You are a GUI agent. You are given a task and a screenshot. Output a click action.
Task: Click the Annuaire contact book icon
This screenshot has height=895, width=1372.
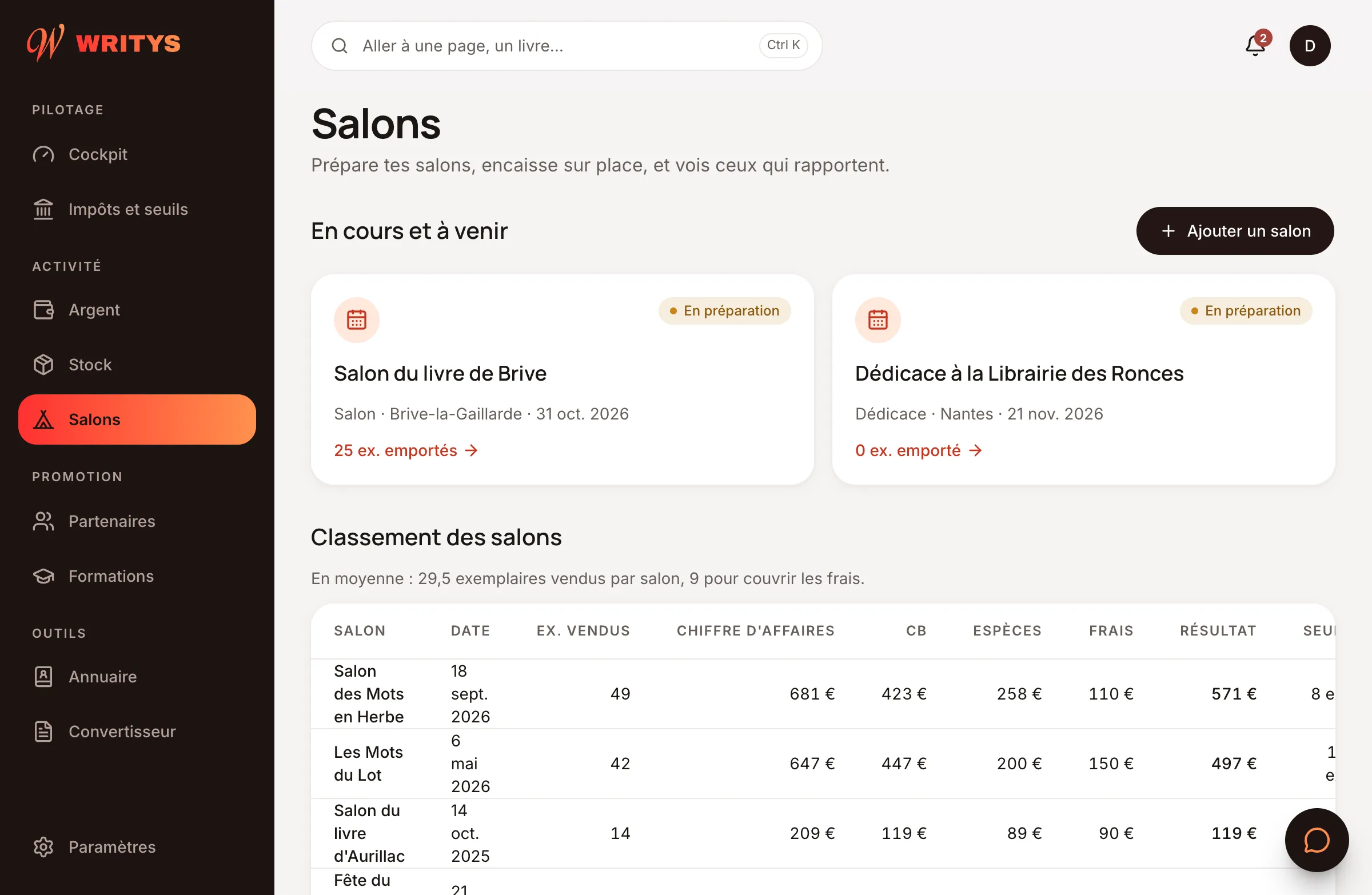43,677
